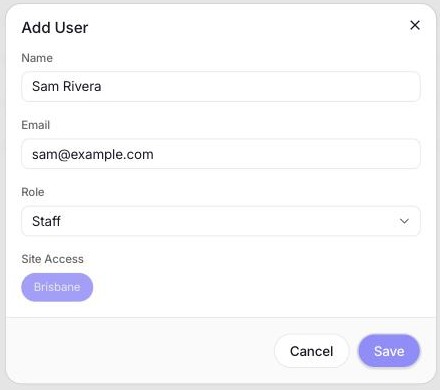
Task: Select the Staff value in Role
Action: (46, 221)
